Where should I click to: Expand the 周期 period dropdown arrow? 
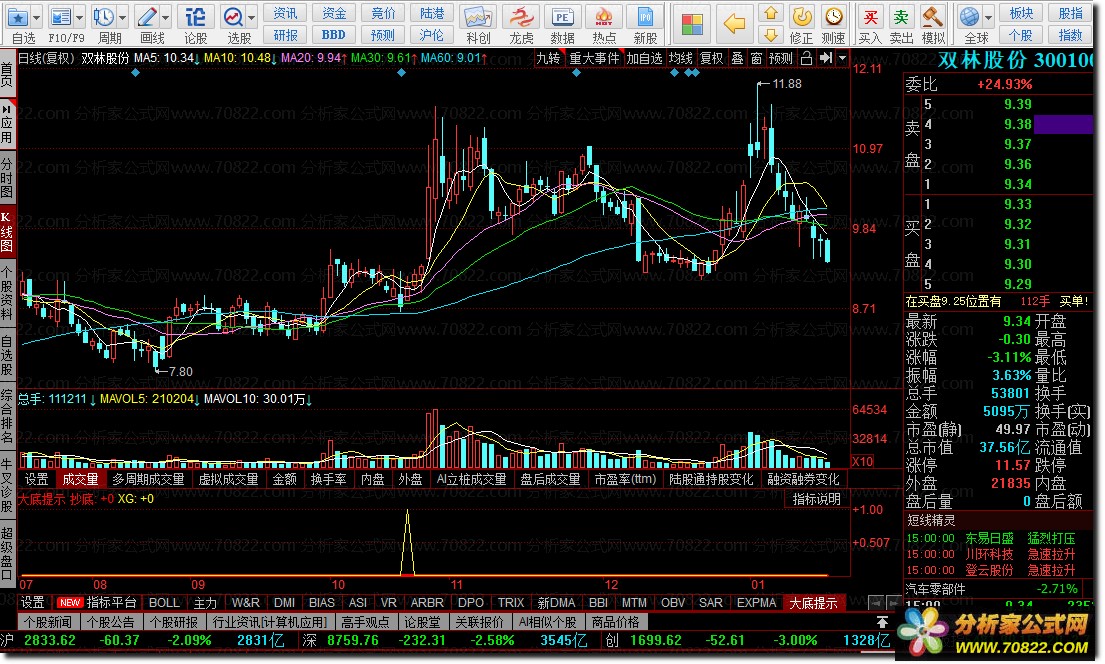tap(123, 17)
